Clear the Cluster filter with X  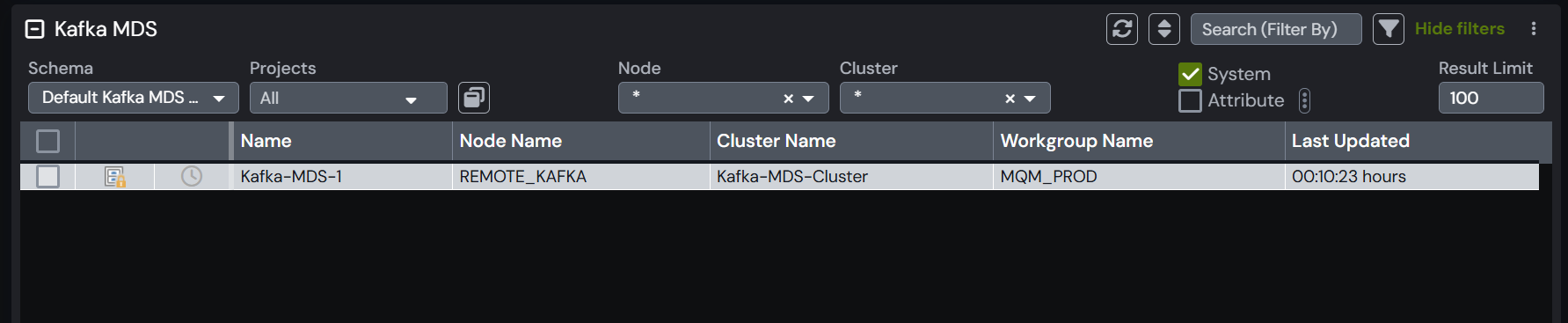(x=1010, y=99)
